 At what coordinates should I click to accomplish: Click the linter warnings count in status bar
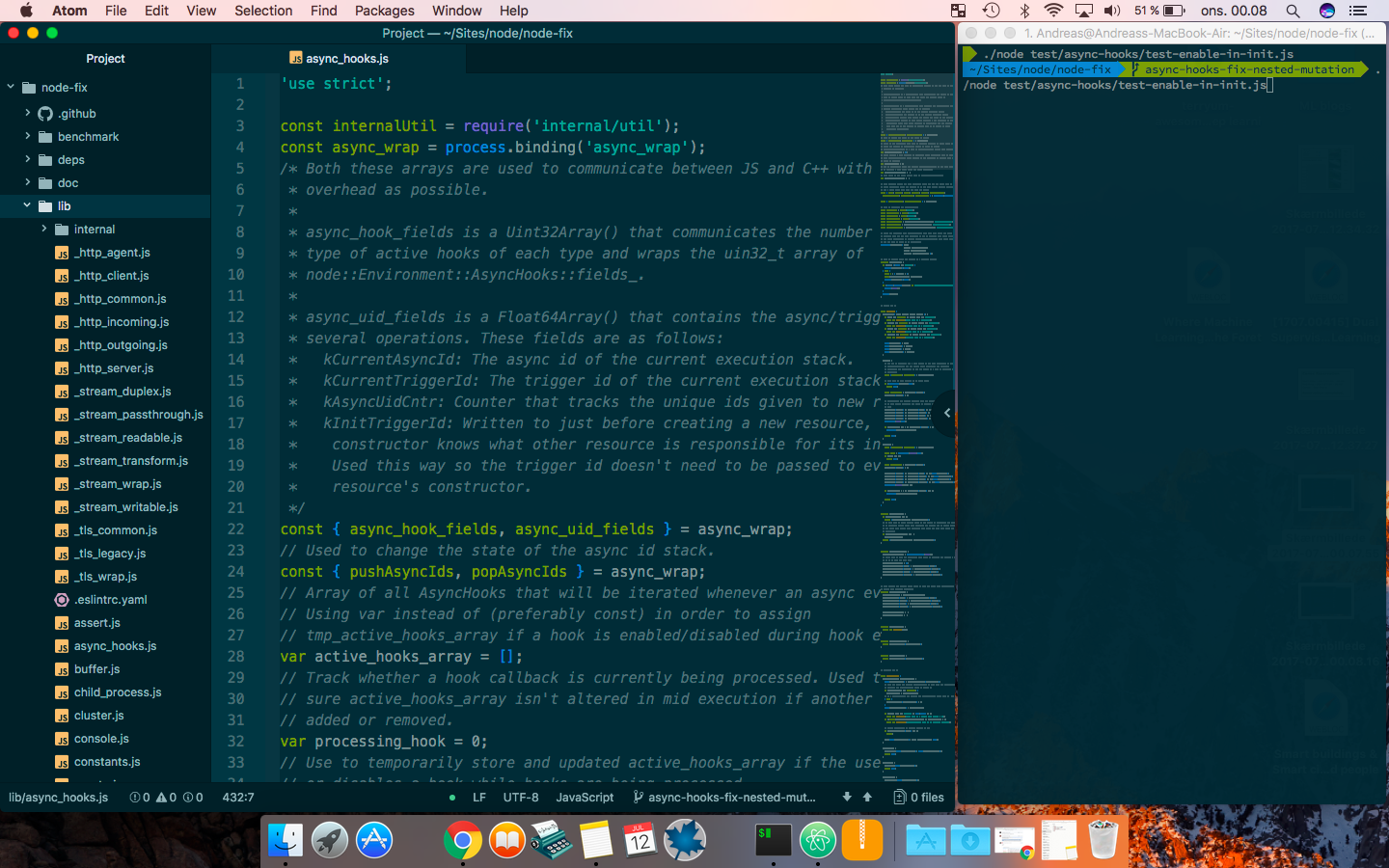tap(166, 797)
